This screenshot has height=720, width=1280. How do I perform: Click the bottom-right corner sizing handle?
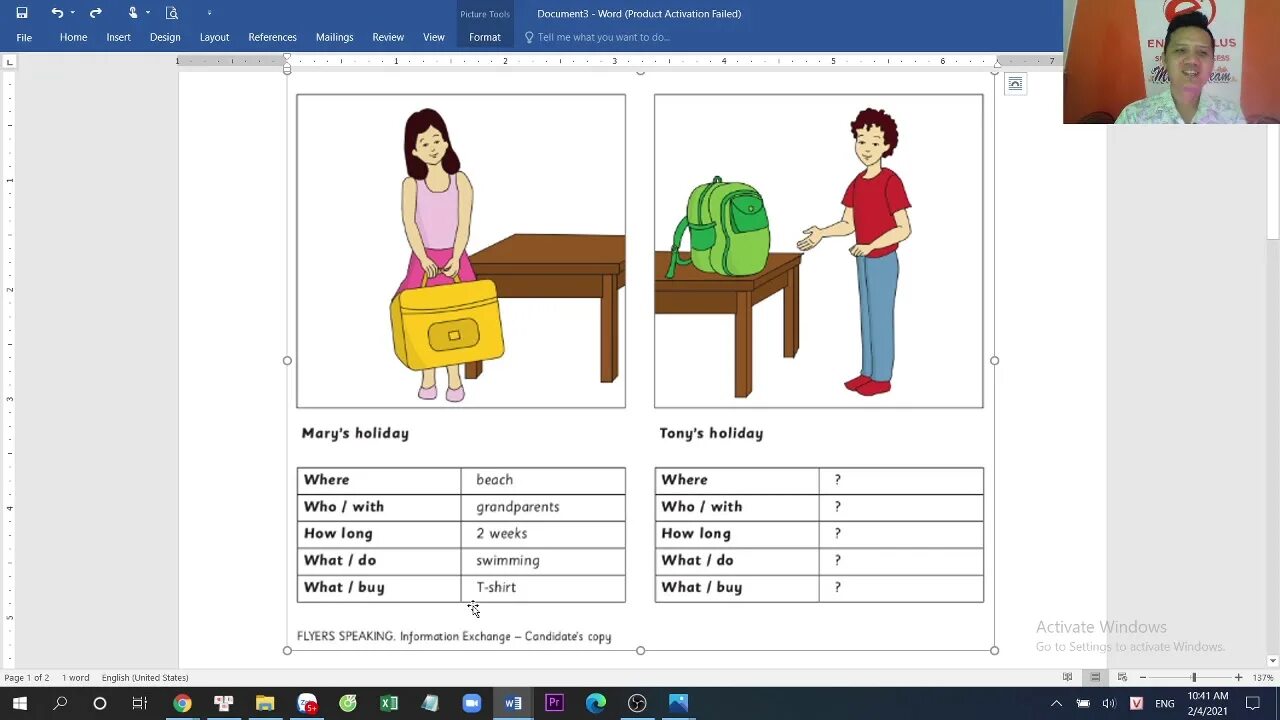994,650
